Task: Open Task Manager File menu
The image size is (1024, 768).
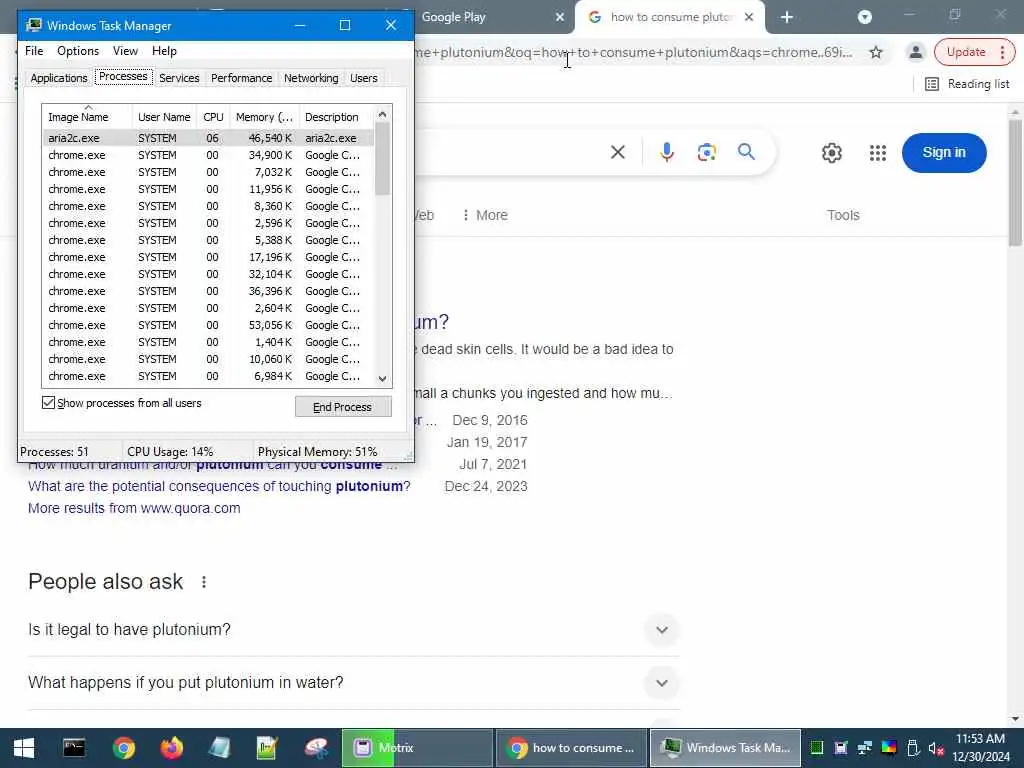Action: 34,51
